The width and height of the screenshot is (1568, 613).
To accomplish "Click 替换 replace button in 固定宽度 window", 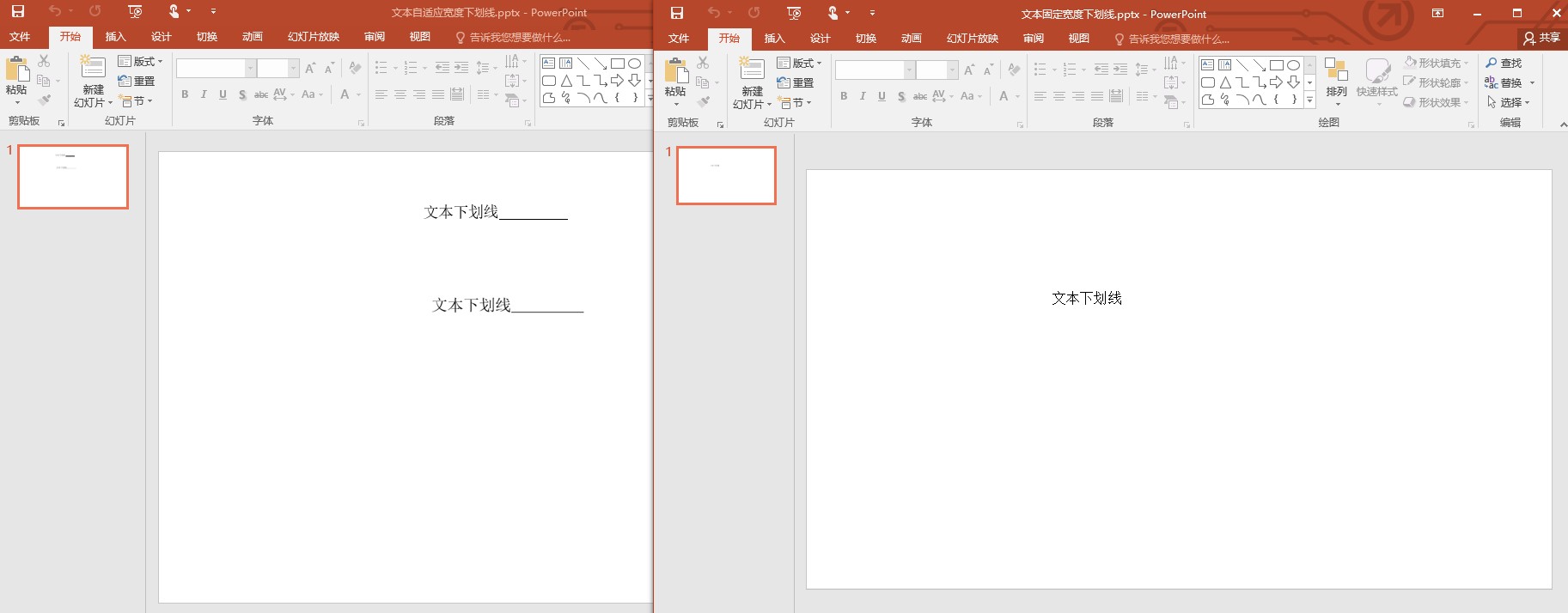I will (x=1504, y=82).
